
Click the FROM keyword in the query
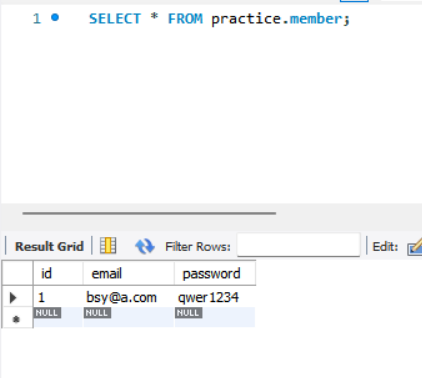[x=185, y=19]
